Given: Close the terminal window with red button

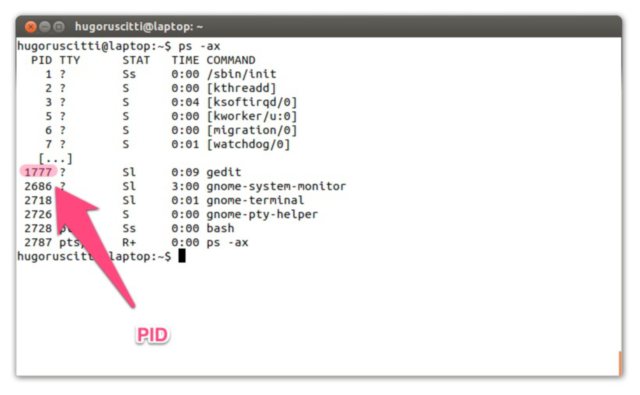Looking at the screenshot, I should pyautogui.click(x=31, y=27).
